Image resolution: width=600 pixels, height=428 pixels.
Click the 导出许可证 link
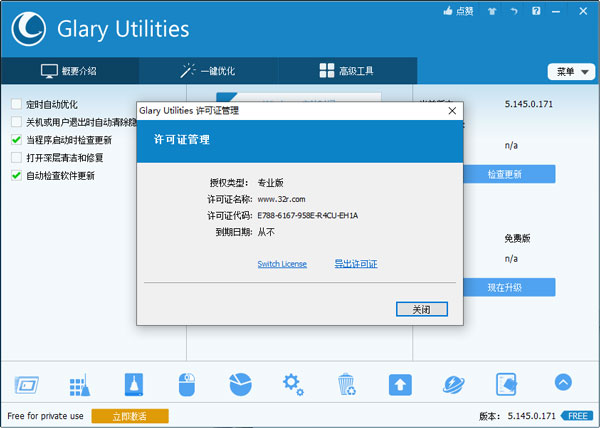pyautogui.click(x=356, y=264)
